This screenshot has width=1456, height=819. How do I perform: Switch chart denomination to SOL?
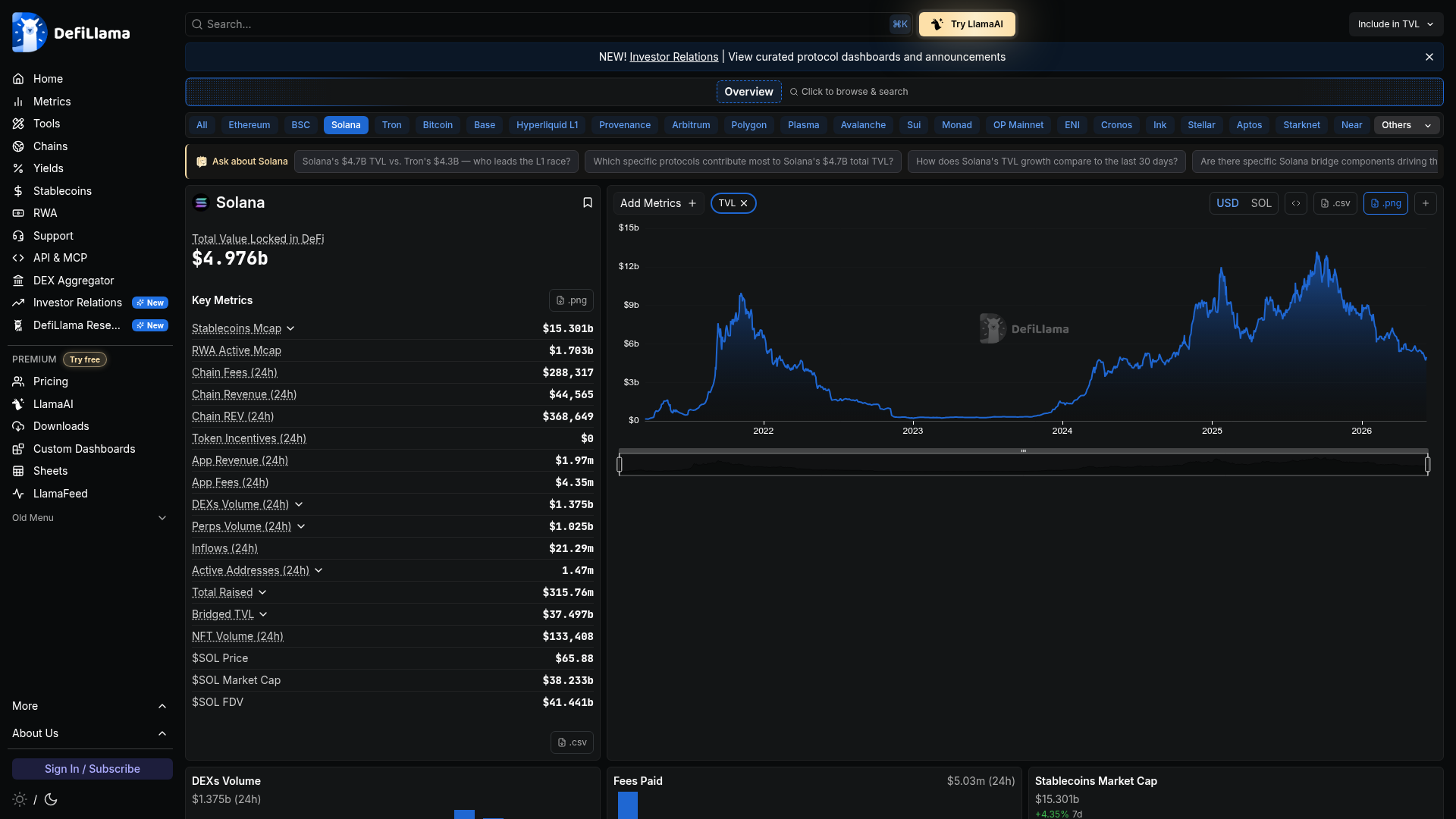pyautogui.click(x=1261, y=203)
